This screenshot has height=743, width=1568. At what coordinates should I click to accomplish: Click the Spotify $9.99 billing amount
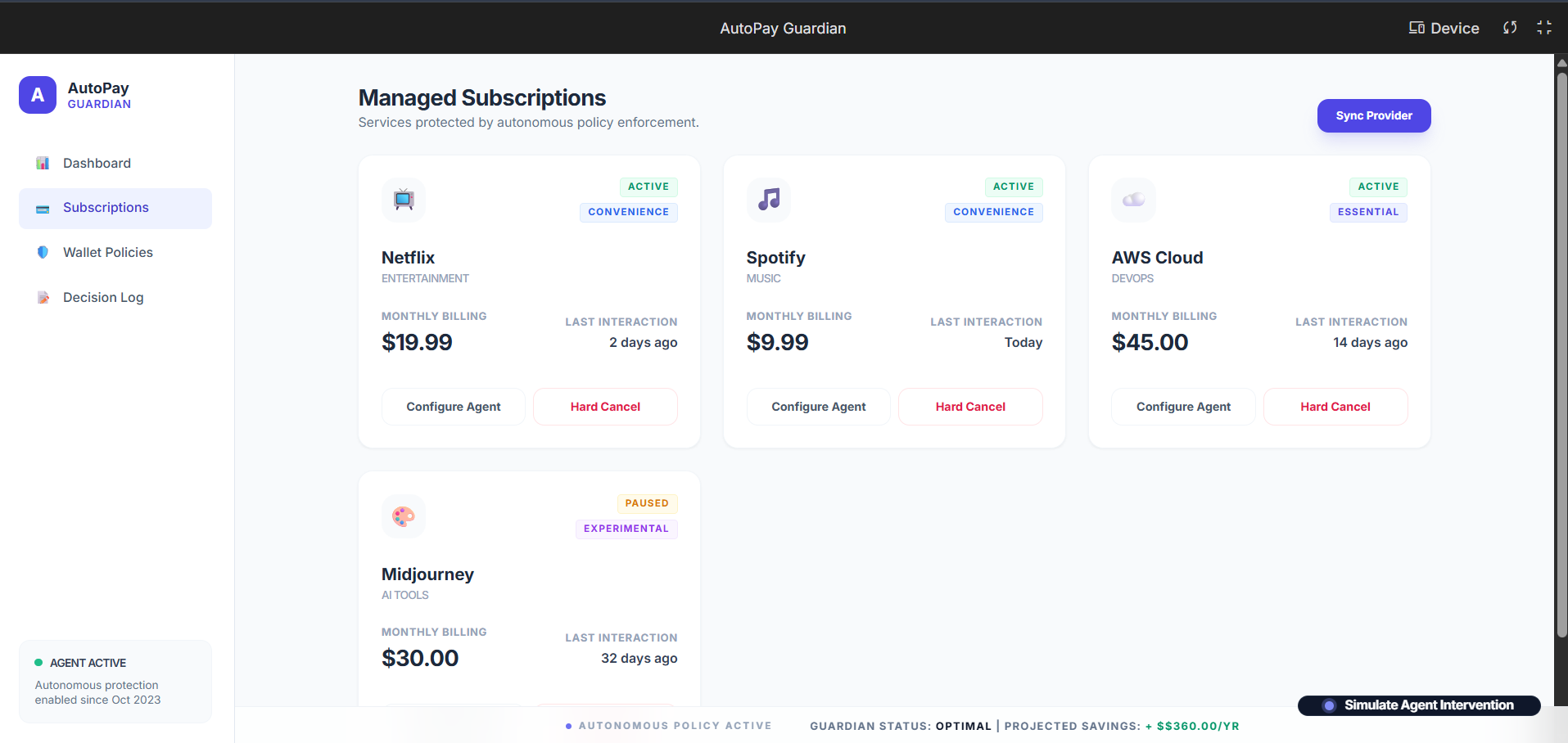777,342
